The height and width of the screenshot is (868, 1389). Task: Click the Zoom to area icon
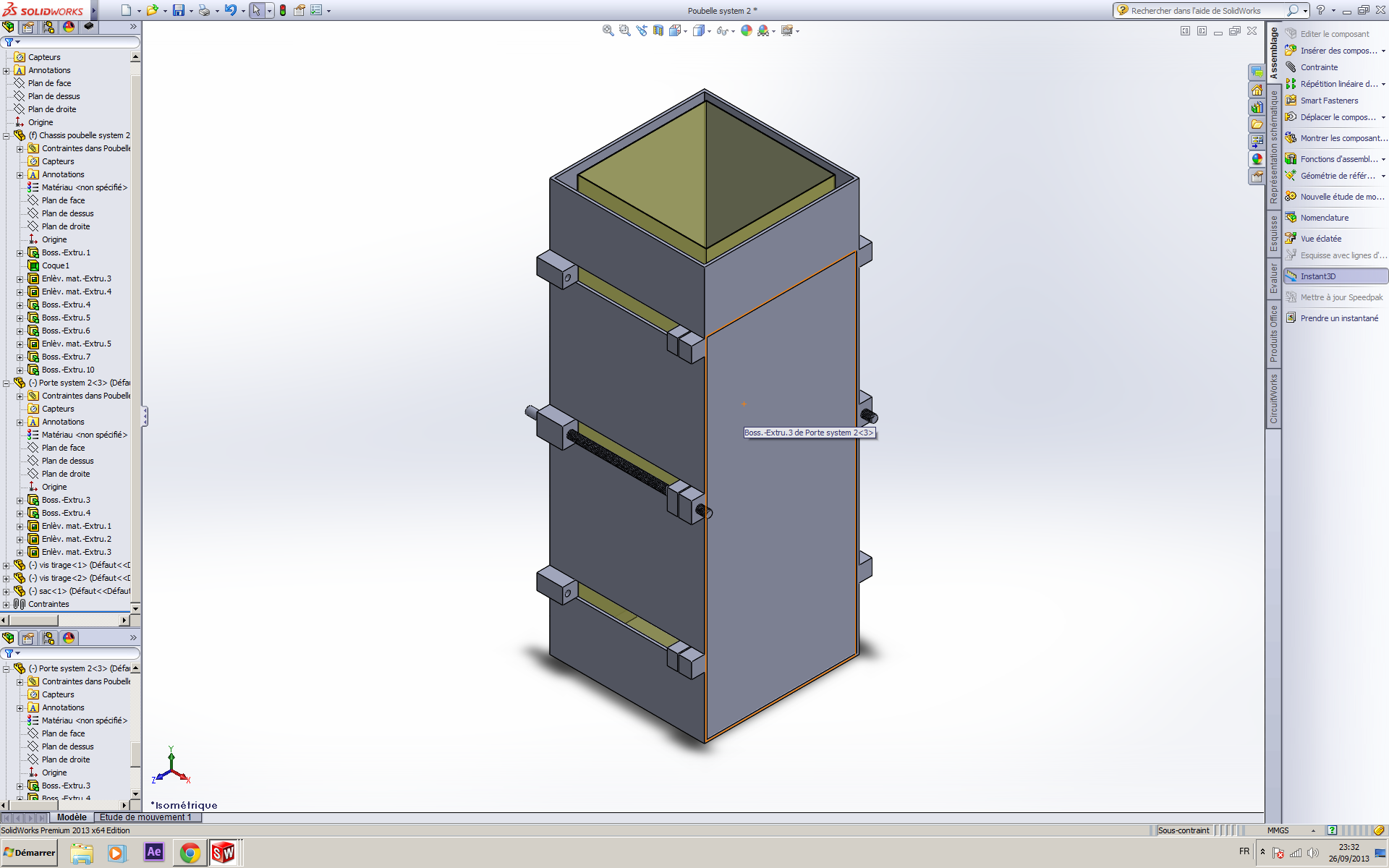pyautogui.click(x=625, y=30)
